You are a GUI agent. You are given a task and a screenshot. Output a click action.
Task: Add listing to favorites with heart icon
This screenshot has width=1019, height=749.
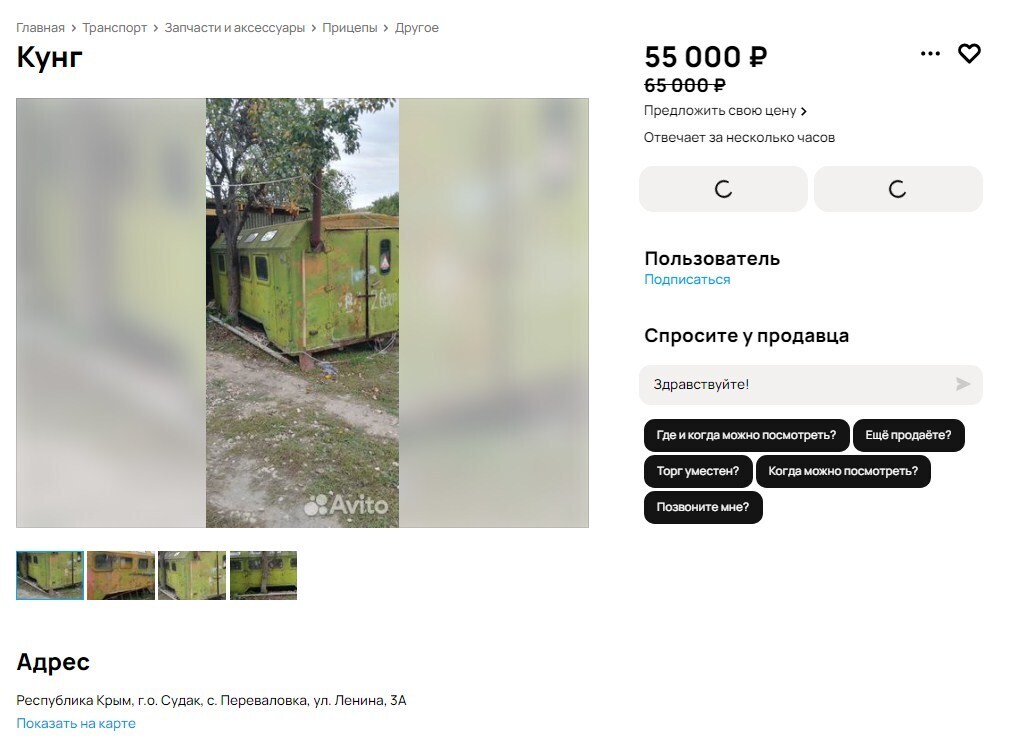pos(969,53)
